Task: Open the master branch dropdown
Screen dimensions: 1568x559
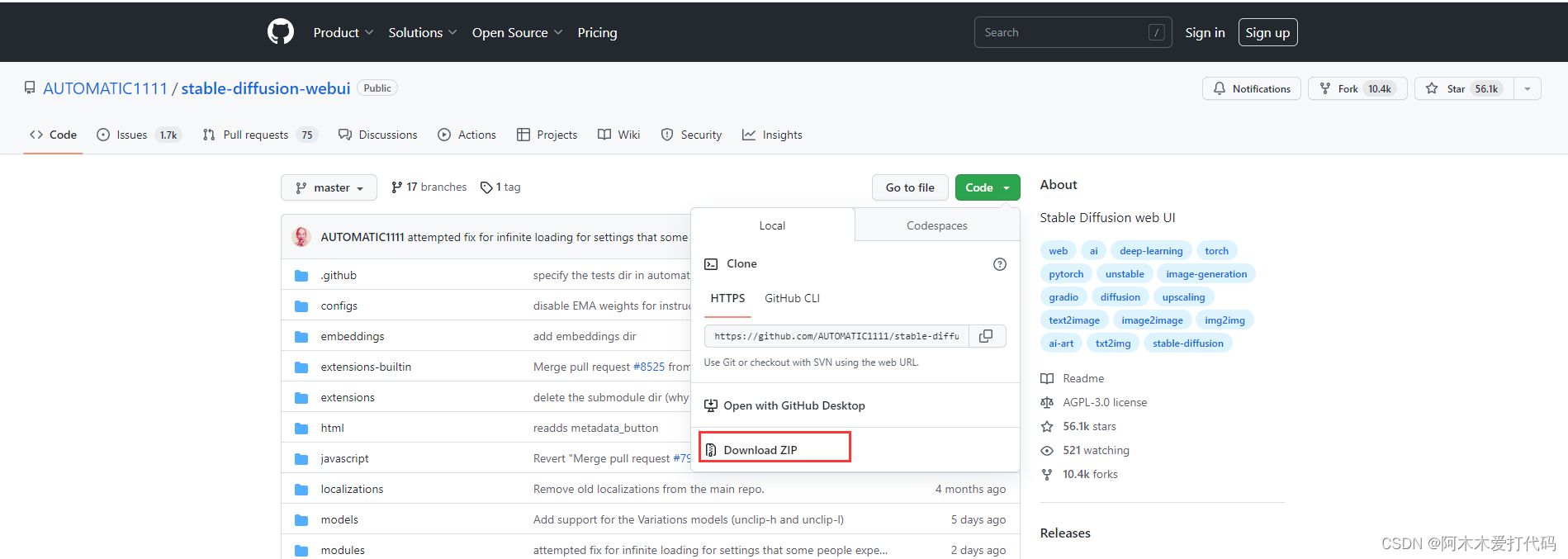Action: pyautogui.click(x=329, y=187)
